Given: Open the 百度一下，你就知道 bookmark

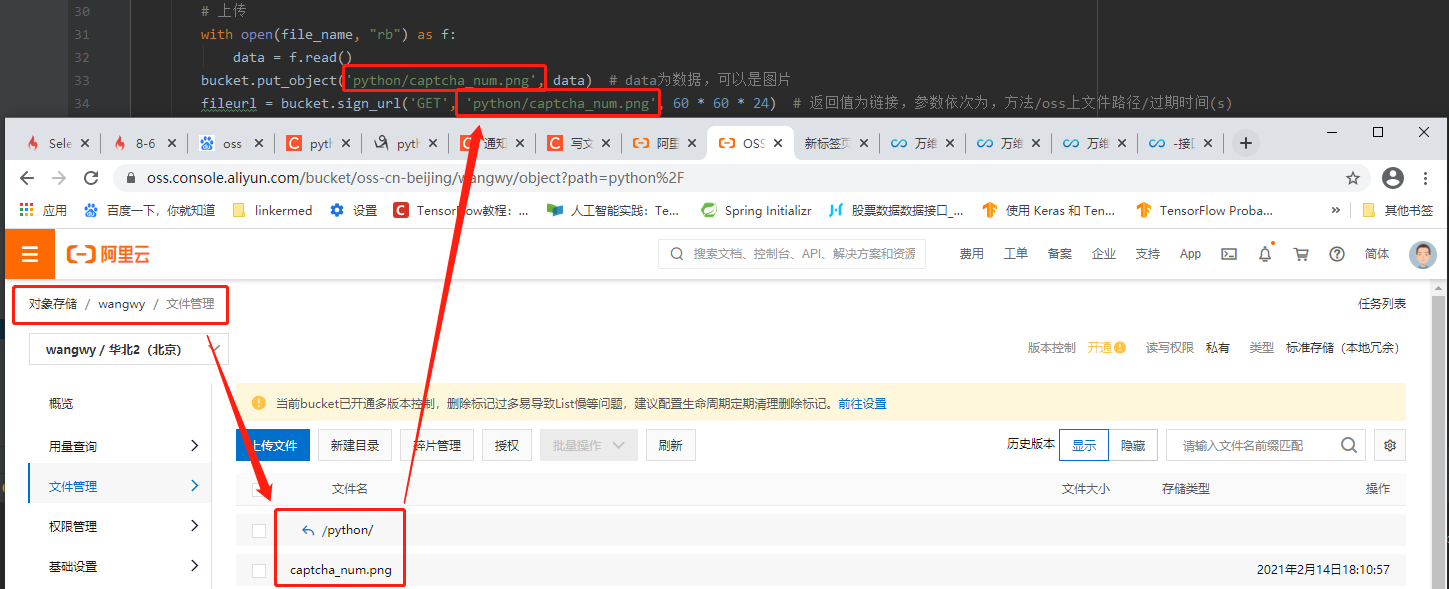Looking at the screenshot, I should coord(149,210).
